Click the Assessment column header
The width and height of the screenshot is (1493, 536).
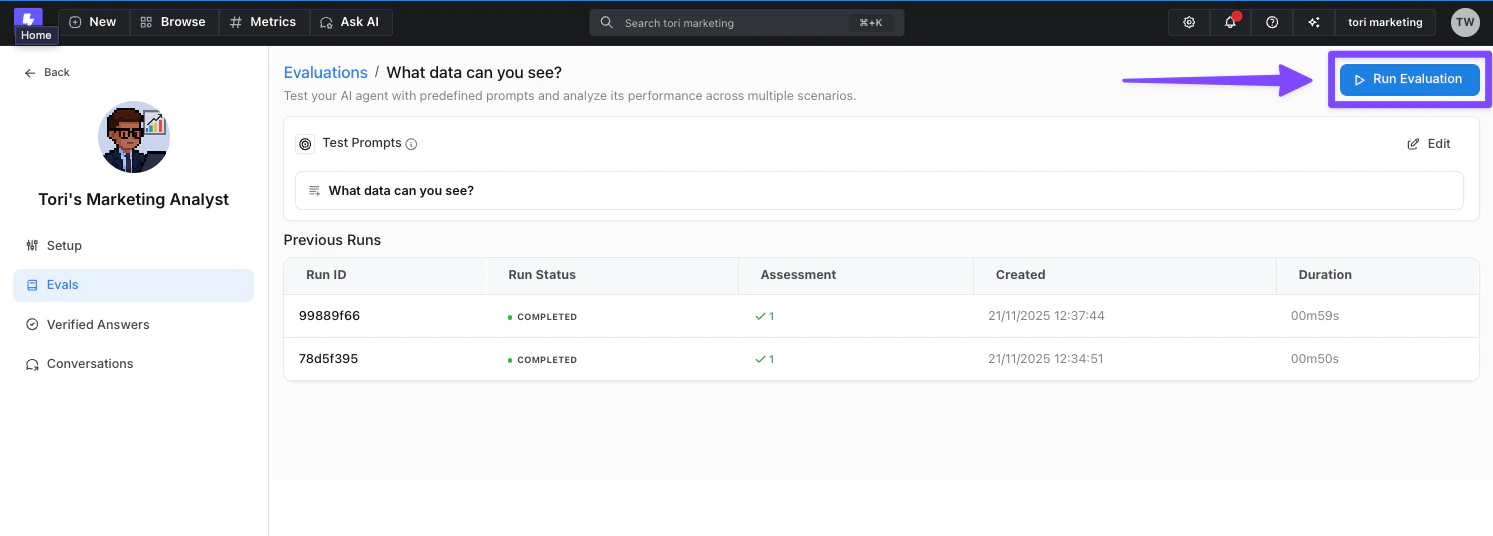point(798,275)
